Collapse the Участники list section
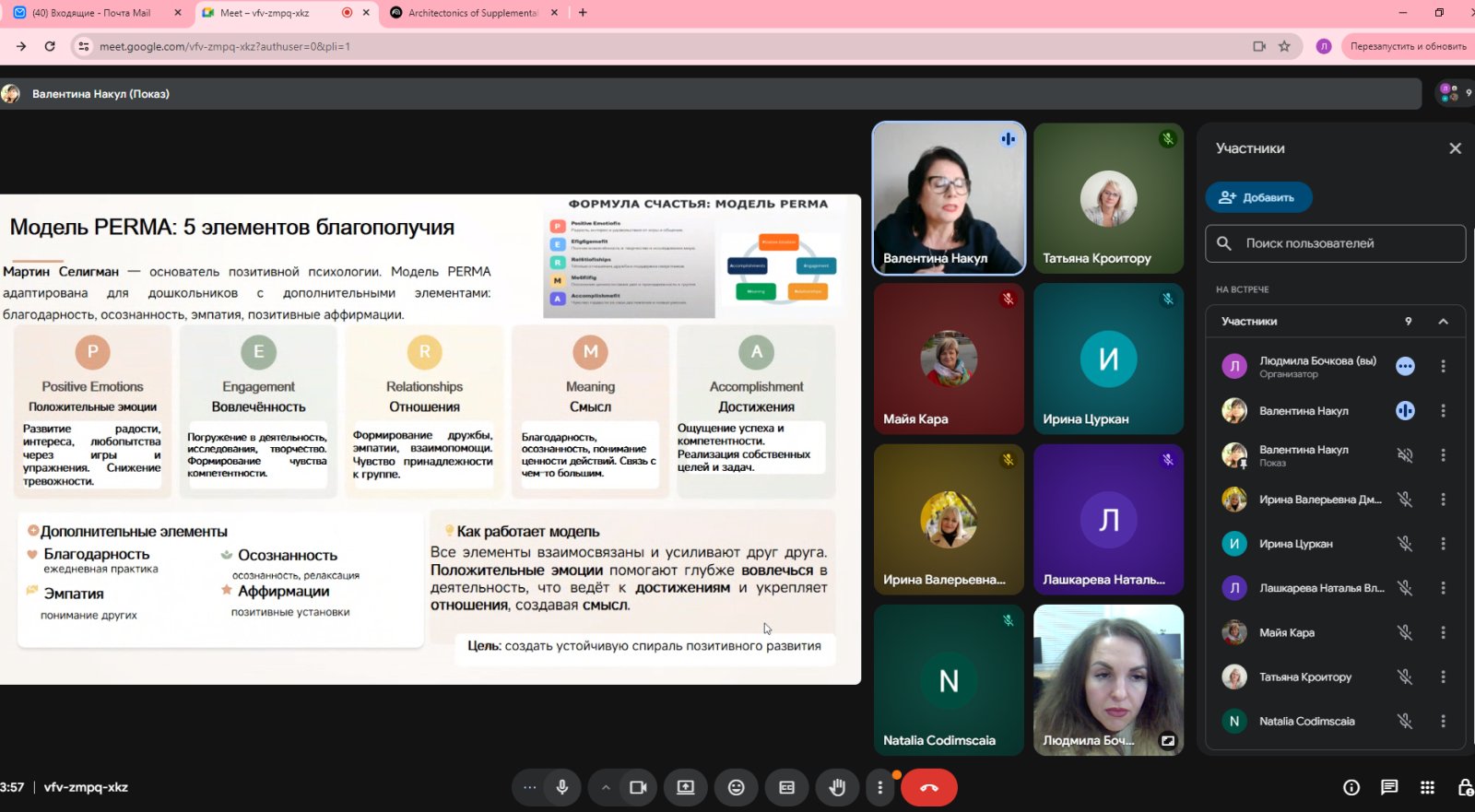The width and height of the screenshot is (1475, 812). pyautogui.click(x=1443, y=322)
